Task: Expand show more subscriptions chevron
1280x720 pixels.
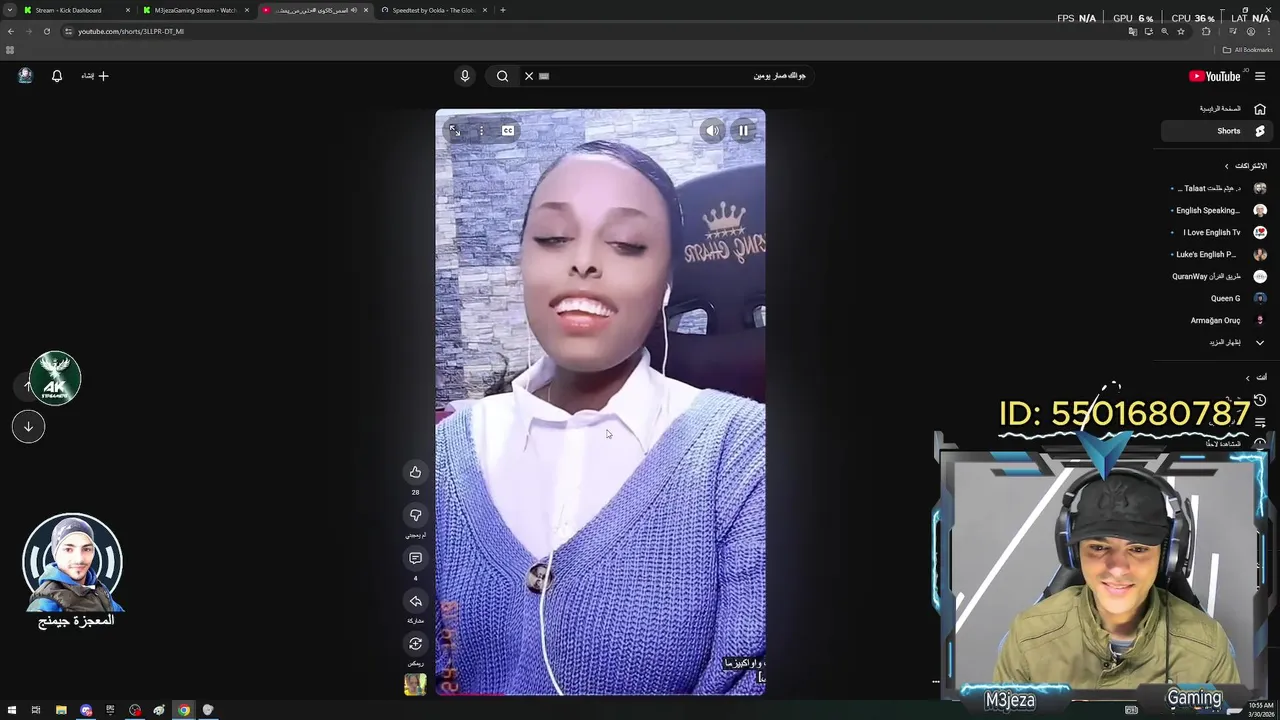Action: coord(1260,342)
